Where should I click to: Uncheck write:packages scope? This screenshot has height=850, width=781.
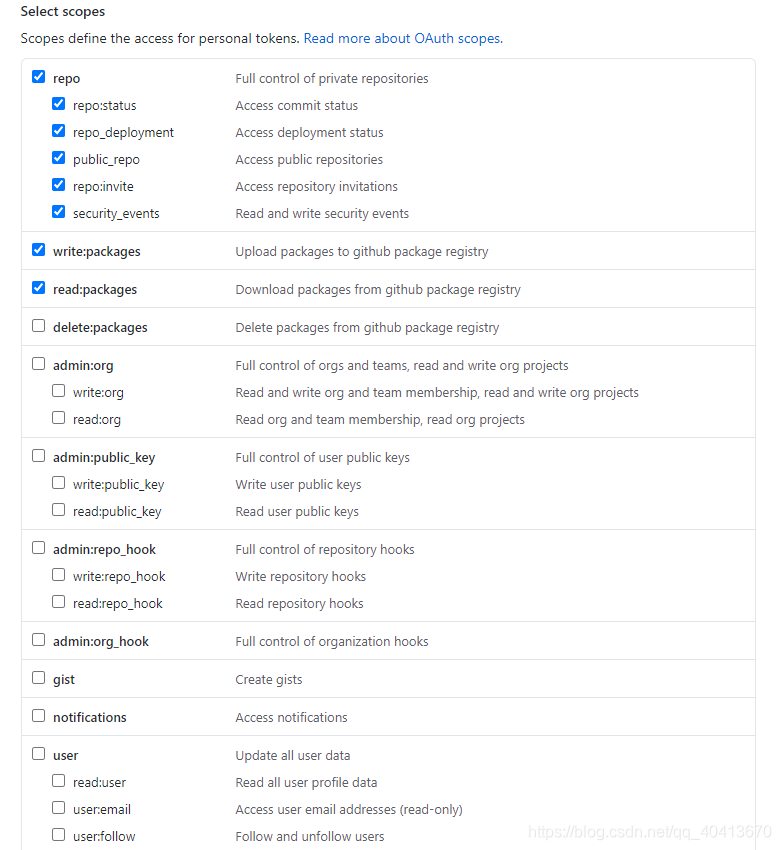tap(38, 249)
